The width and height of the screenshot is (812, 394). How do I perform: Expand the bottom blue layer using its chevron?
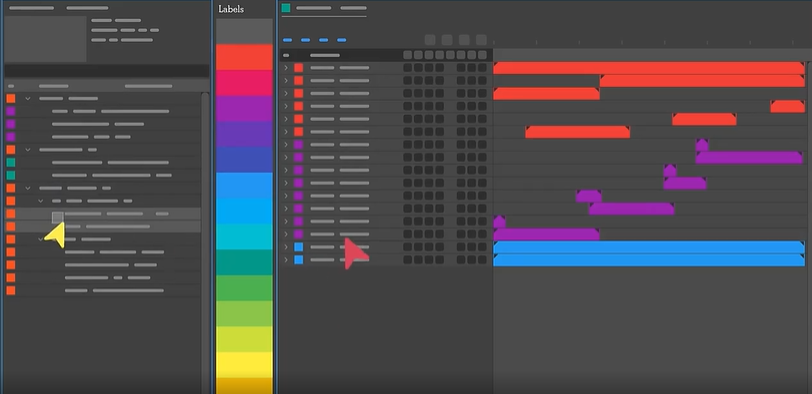coord(286,260)
